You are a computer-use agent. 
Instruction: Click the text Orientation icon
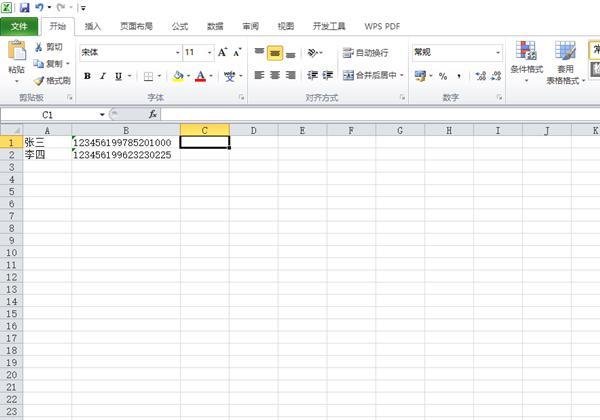313,52
